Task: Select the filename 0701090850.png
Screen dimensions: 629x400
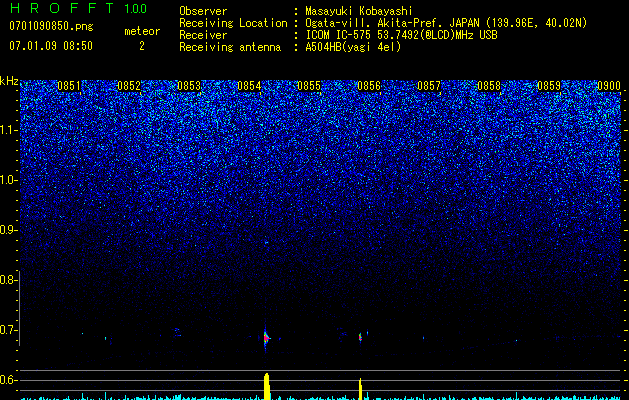Action: 51,27
